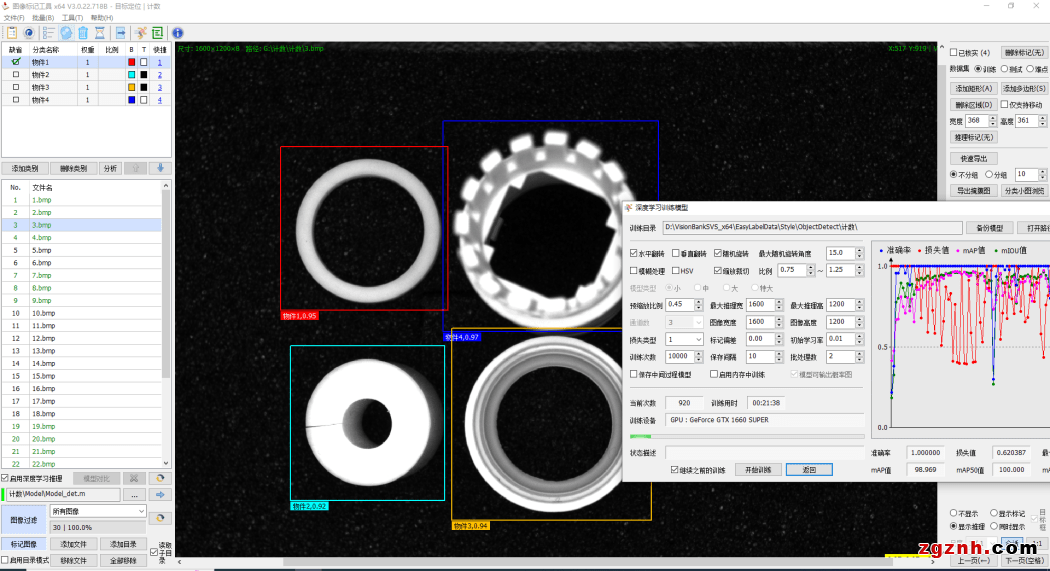Screen dimensions: 1050x571
Task: Open the group count dropdown showing 10
Action: tap(1027, 174)
